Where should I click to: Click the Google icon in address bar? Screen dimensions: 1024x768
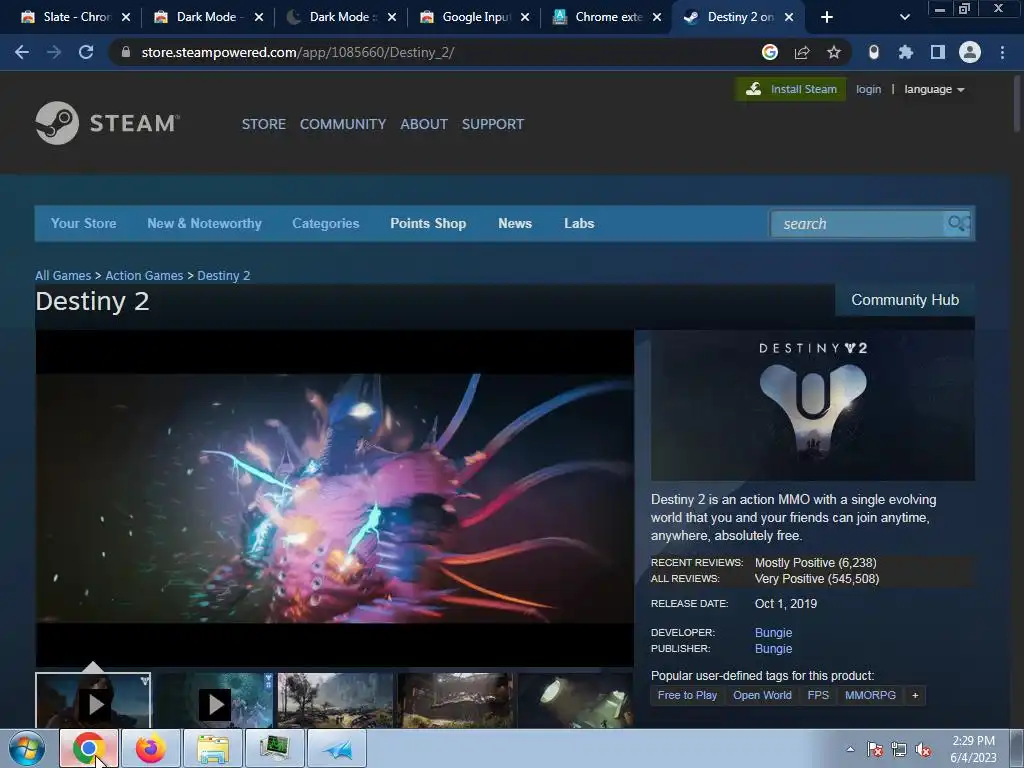click(x=770, y=52)
